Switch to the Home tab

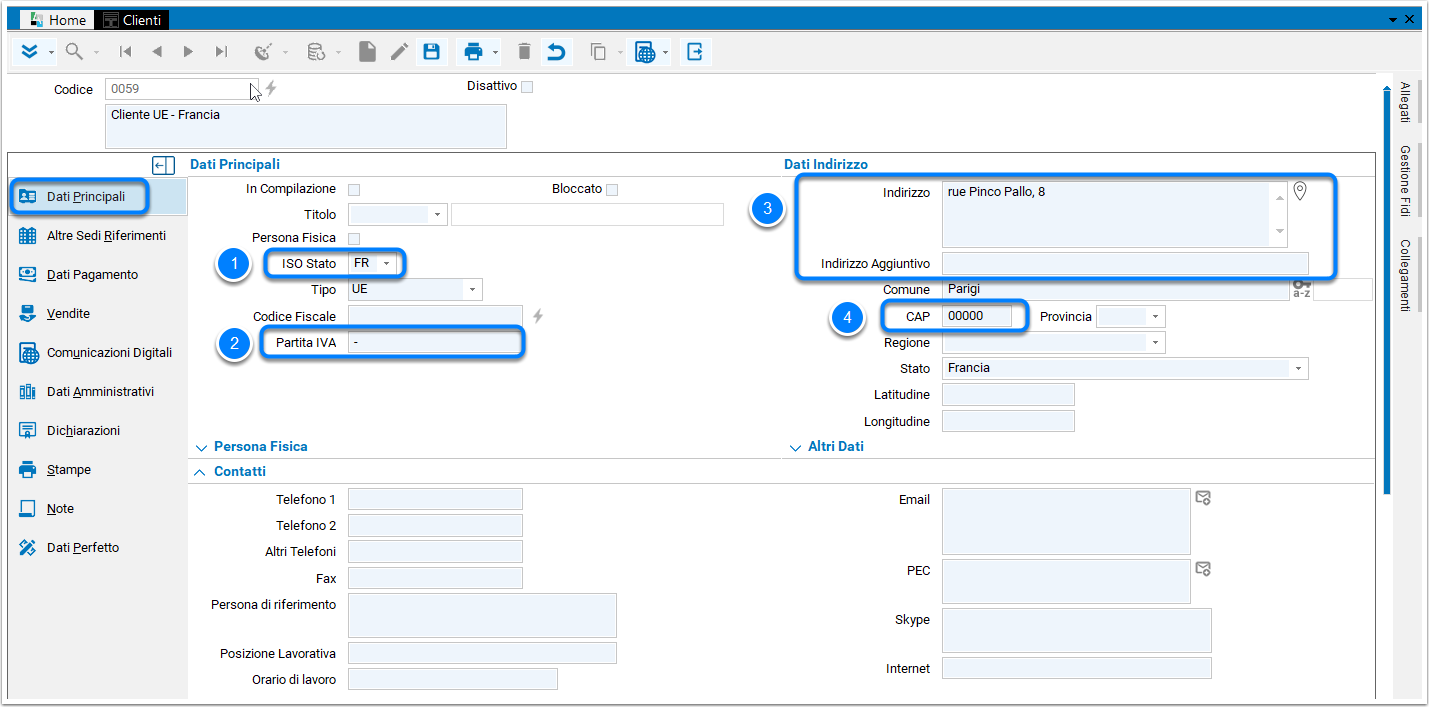(58, 20)
